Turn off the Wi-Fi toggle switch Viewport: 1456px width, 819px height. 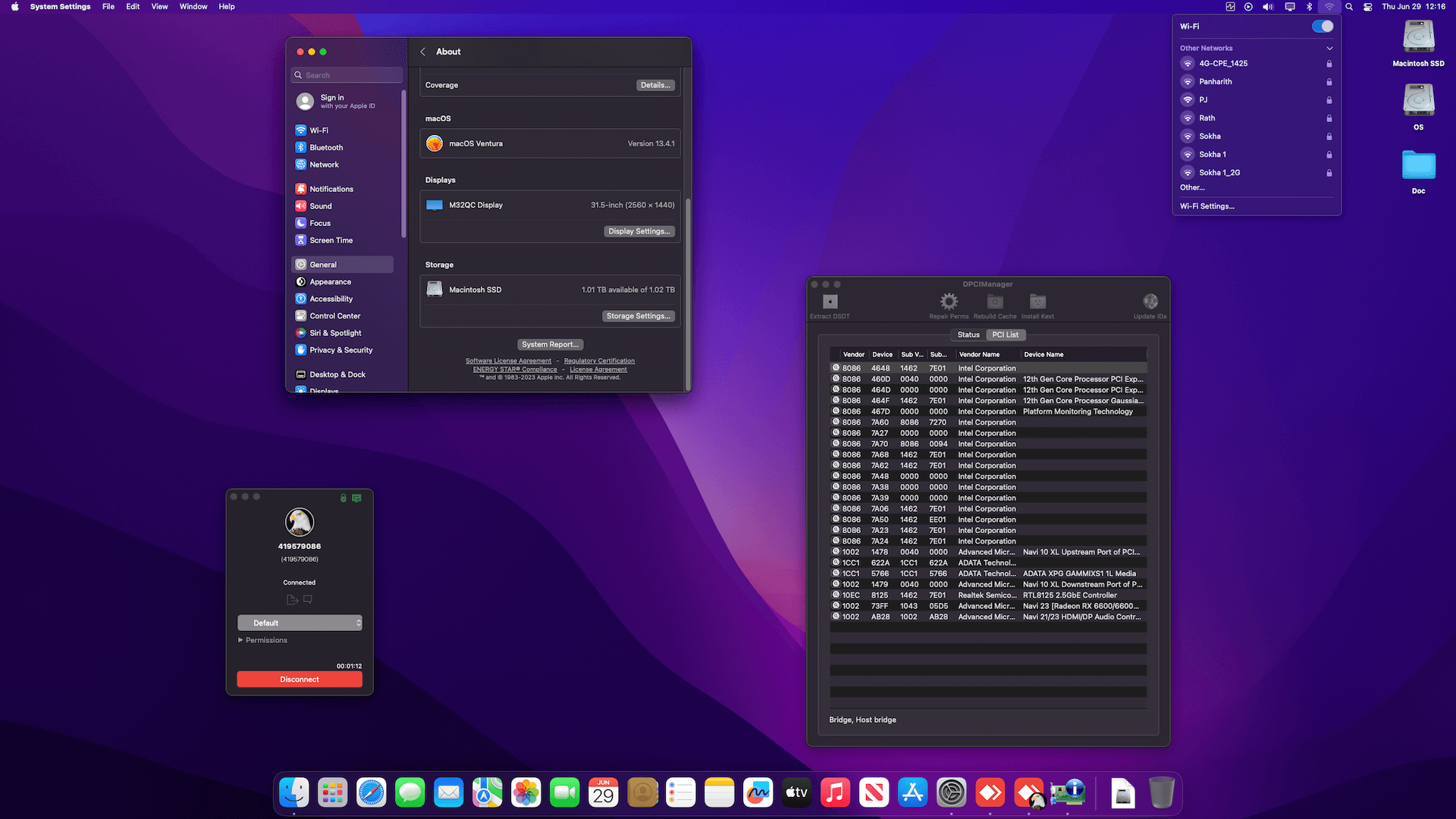coord(1322,27)
